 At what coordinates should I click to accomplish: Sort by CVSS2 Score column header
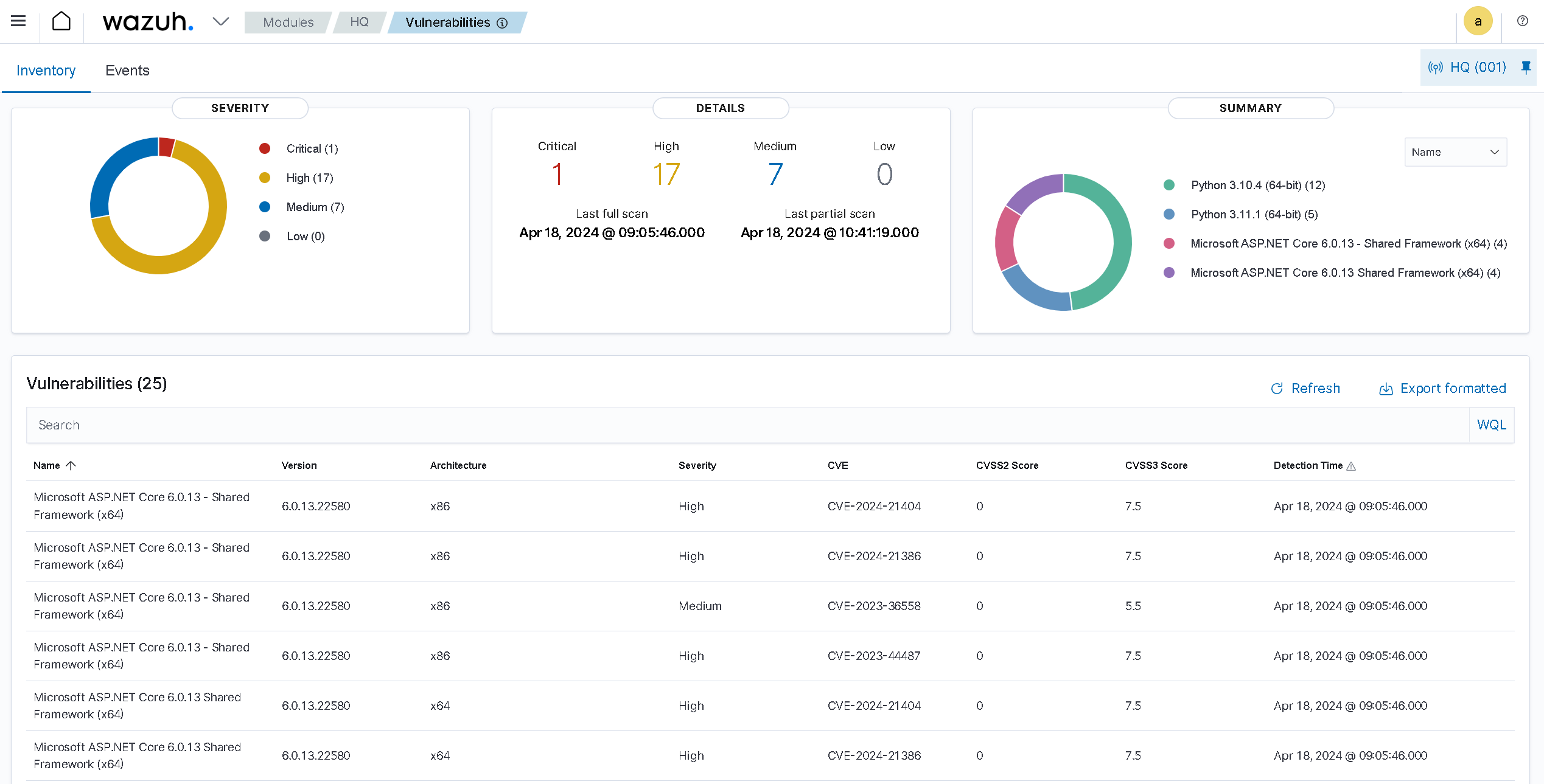(x=1007, y=465)
